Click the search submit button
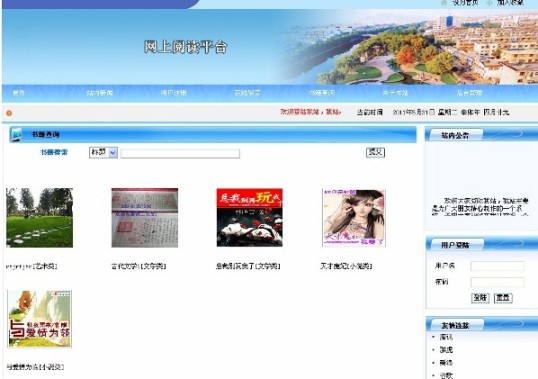This screenshot has height=379, width=538. pyautogui.click(x=375, y=152)
